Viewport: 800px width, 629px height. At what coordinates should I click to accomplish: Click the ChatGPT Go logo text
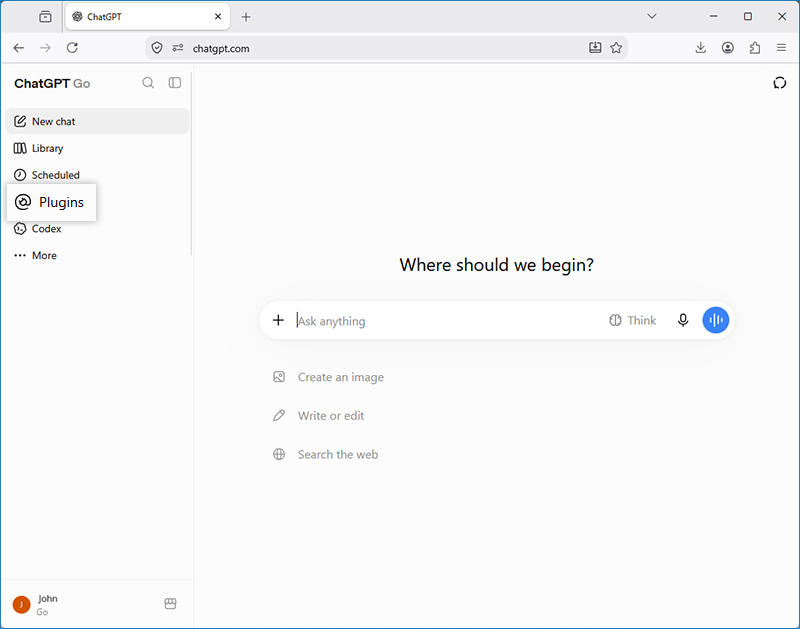pyautogui.click(x=52, y=84)
